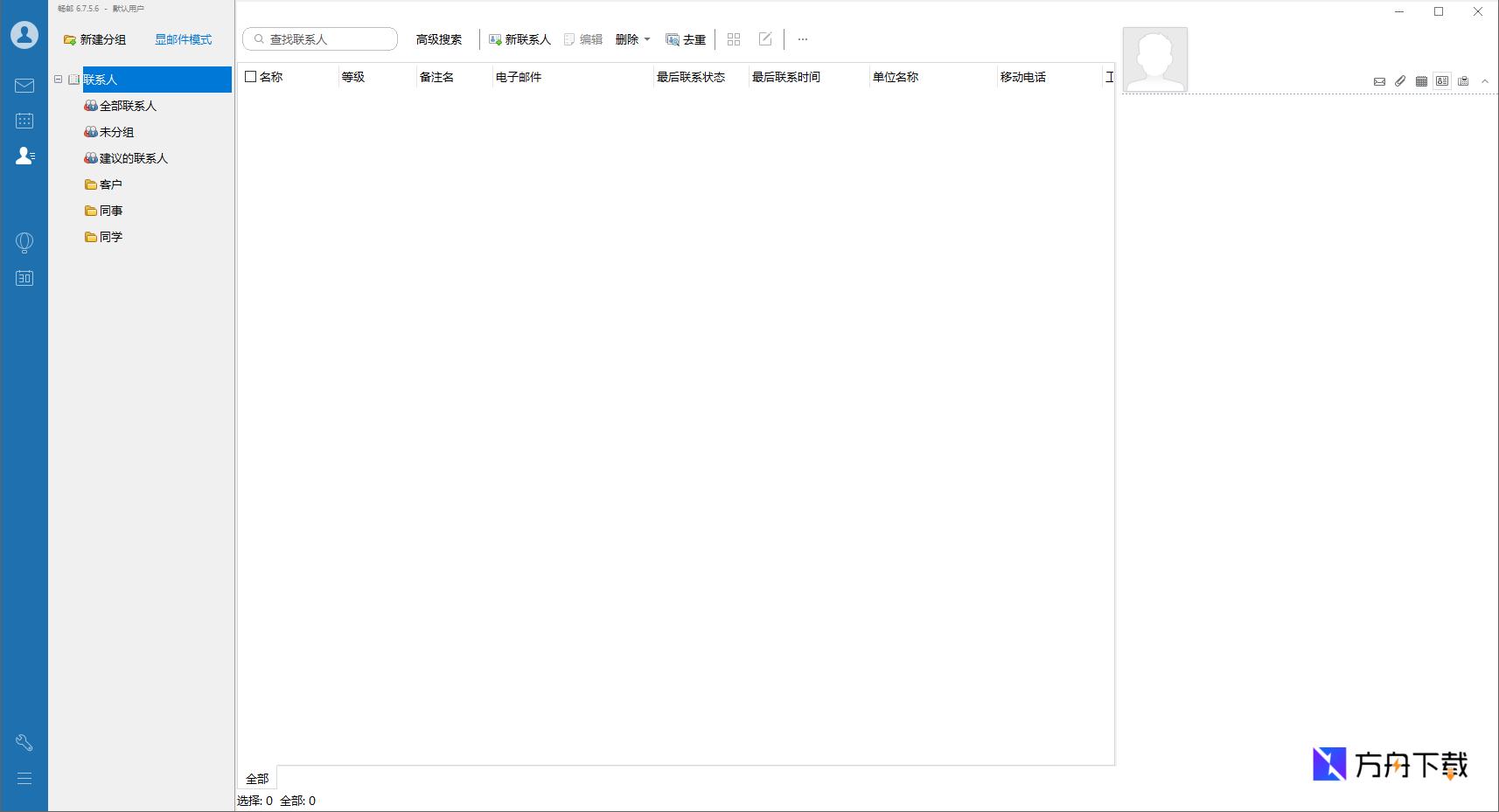Open the wrench settings tool icon

pyautogui.click(x=24, y=742)
